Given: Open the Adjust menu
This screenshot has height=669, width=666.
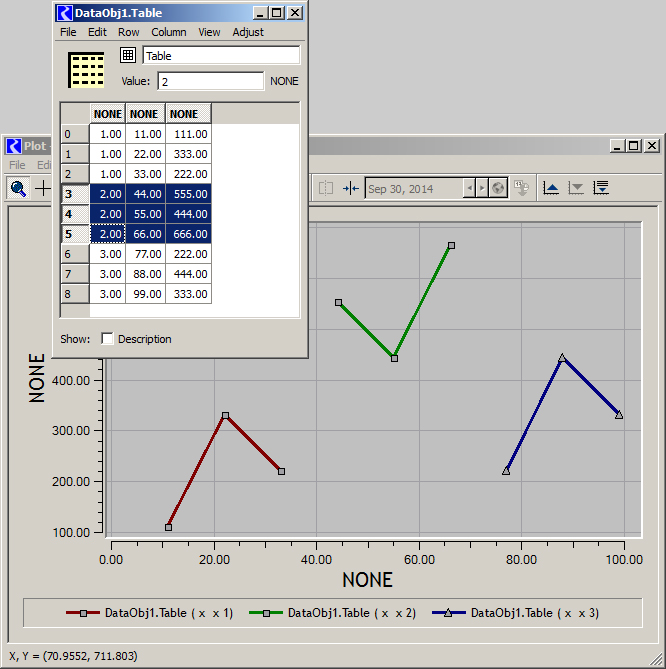Looking at the screenshot, I should (x=248, y=32).
